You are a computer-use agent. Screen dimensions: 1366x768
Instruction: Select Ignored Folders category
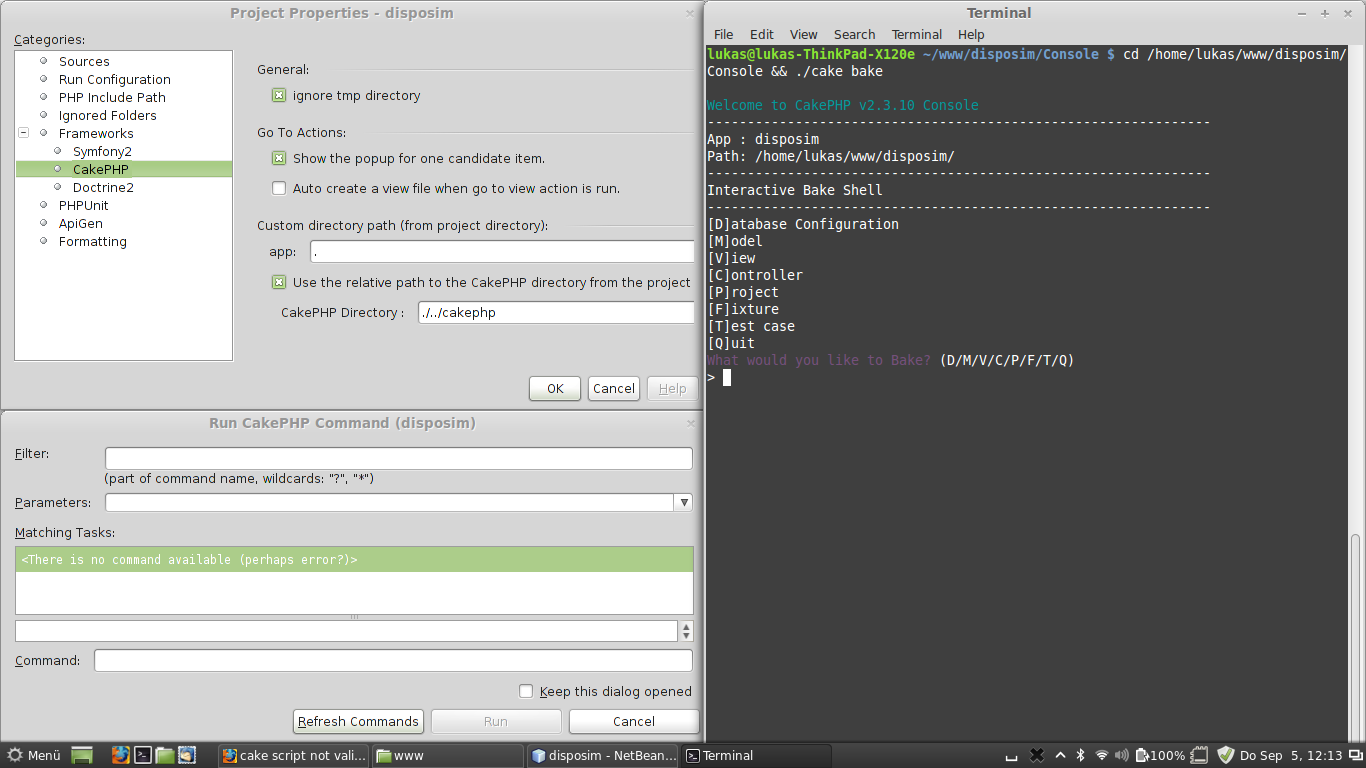click(107, 115)
